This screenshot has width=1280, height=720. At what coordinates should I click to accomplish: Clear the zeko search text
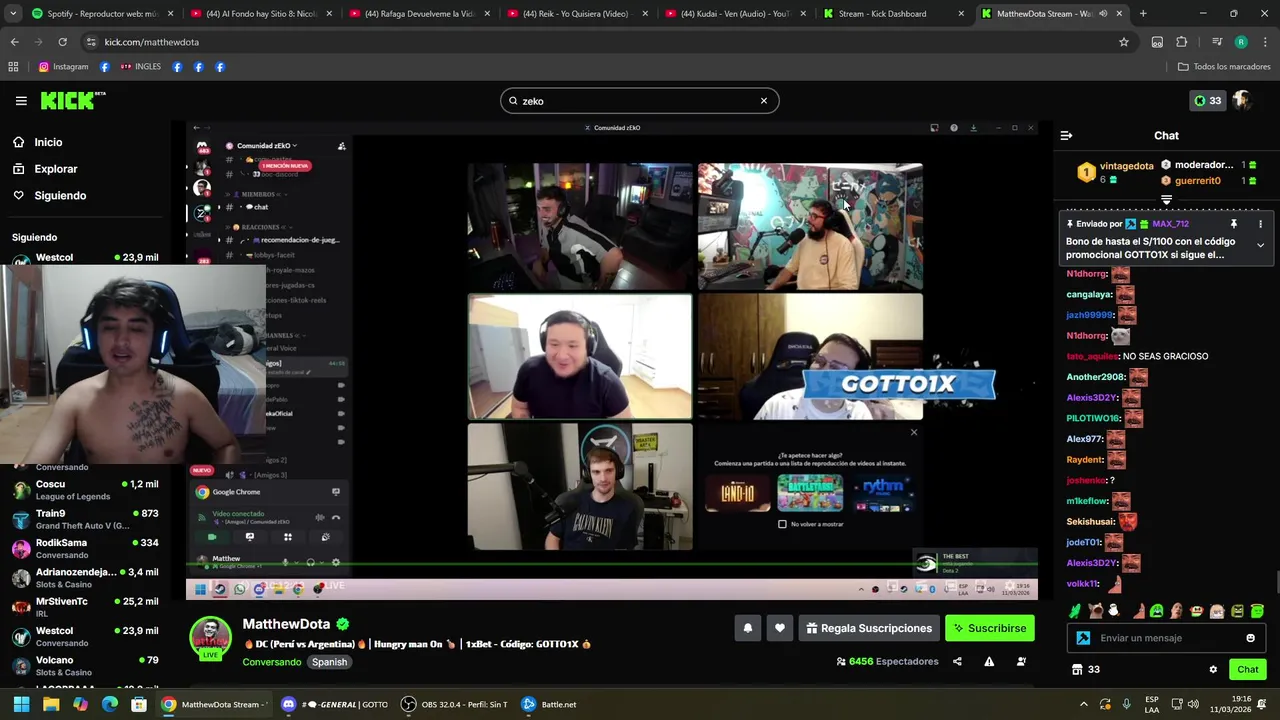(x=764, y=101)
